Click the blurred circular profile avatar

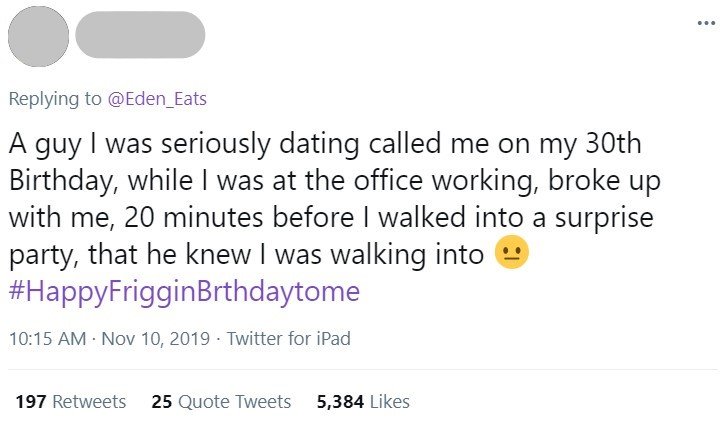pos(38,38)
